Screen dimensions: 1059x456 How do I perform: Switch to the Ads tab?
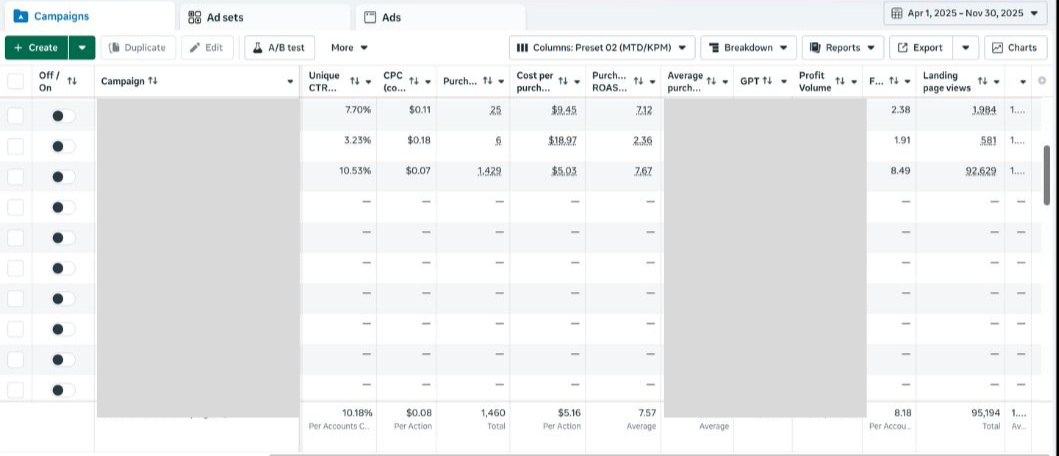[440, 18]
